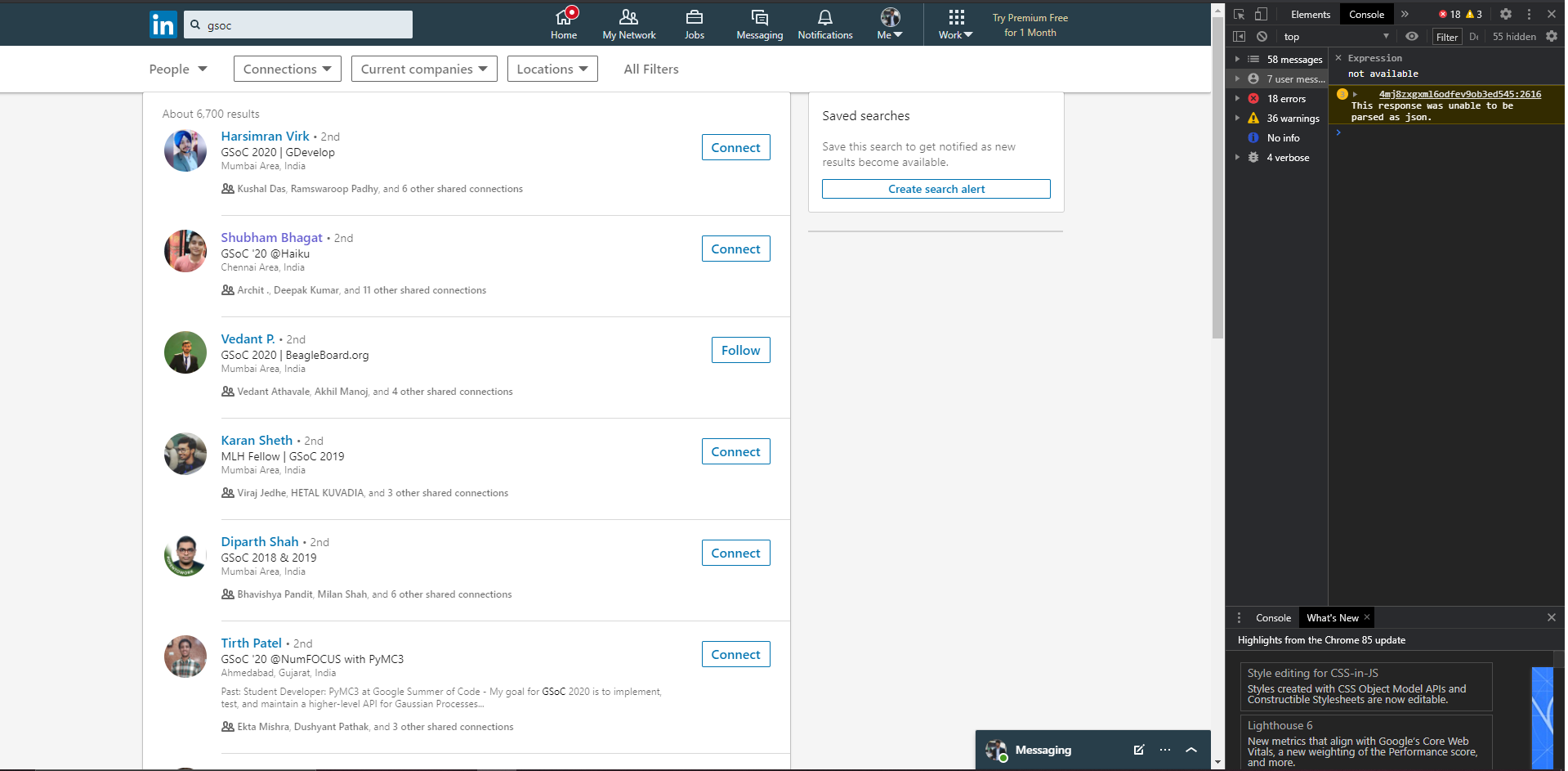This screenshot has width=1568, height=771.
Task: Open Harsimran Virk's profile photo
Action: [x=185, y=150]
